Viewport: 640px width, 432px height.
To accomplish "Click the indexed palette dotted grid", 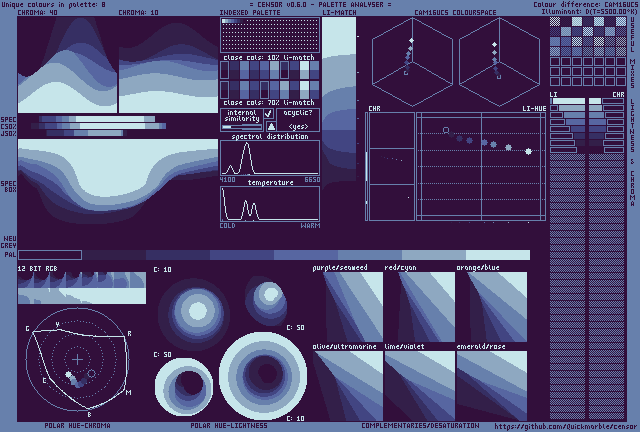I will coord(270,36).
